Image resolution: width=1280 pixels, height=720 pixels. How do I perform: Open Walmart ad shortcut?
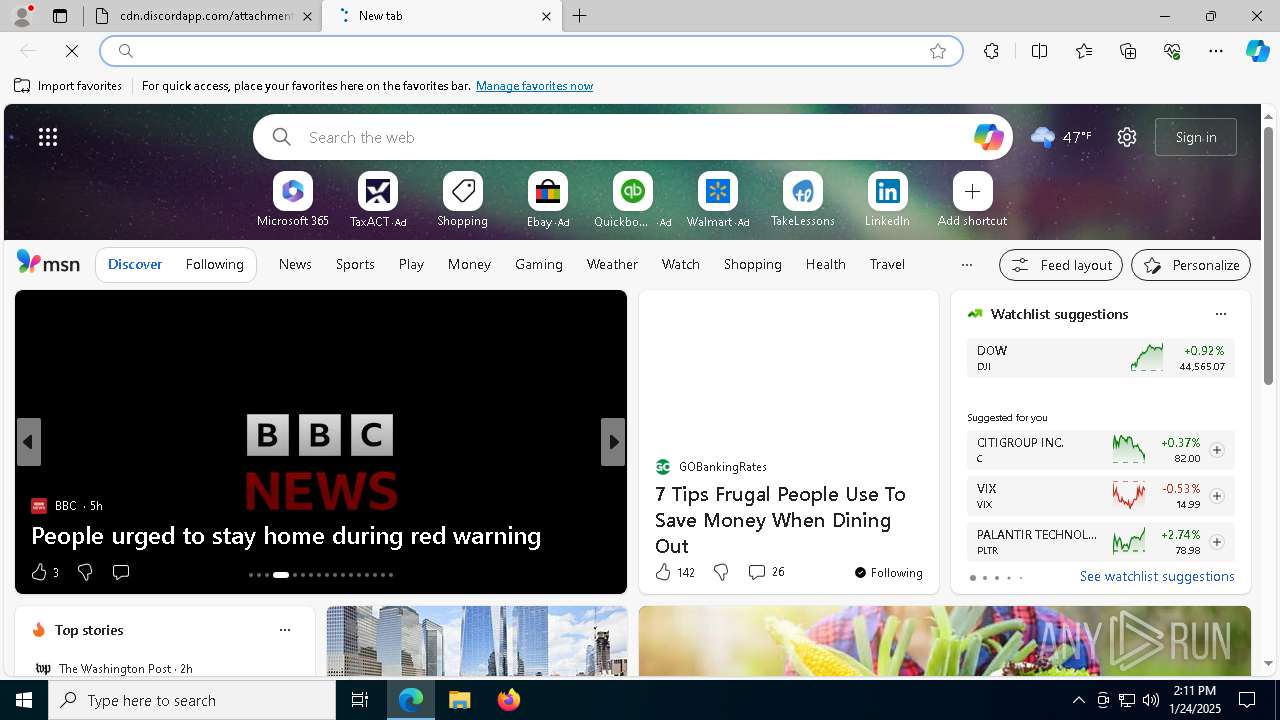pyautogui.click(x=718, y=200)
